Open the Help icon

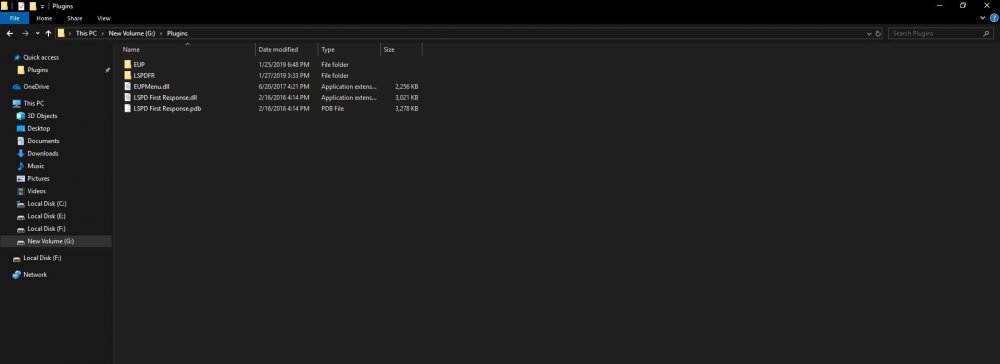(994, 18)
